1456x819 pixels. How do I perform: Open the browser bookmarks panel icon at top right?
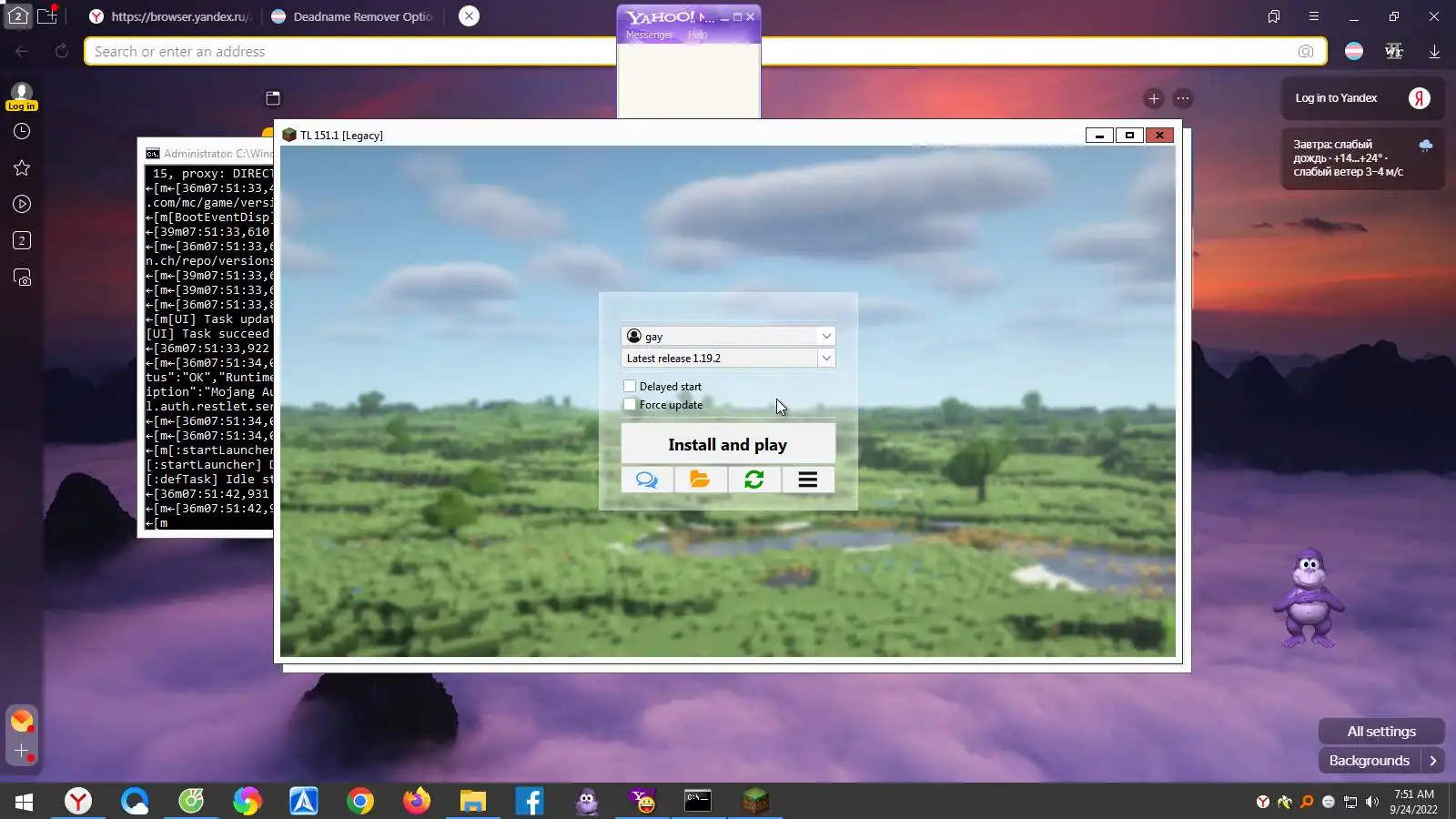coord(1274,16)
